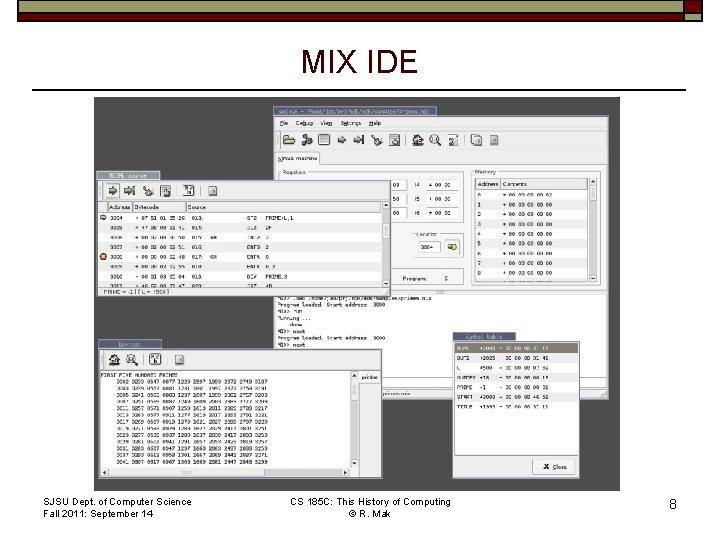The height and width of the screenshot is (540, 720).
Task: Click the character-format icon in Devices toolbar
Action: coord(155,360)
